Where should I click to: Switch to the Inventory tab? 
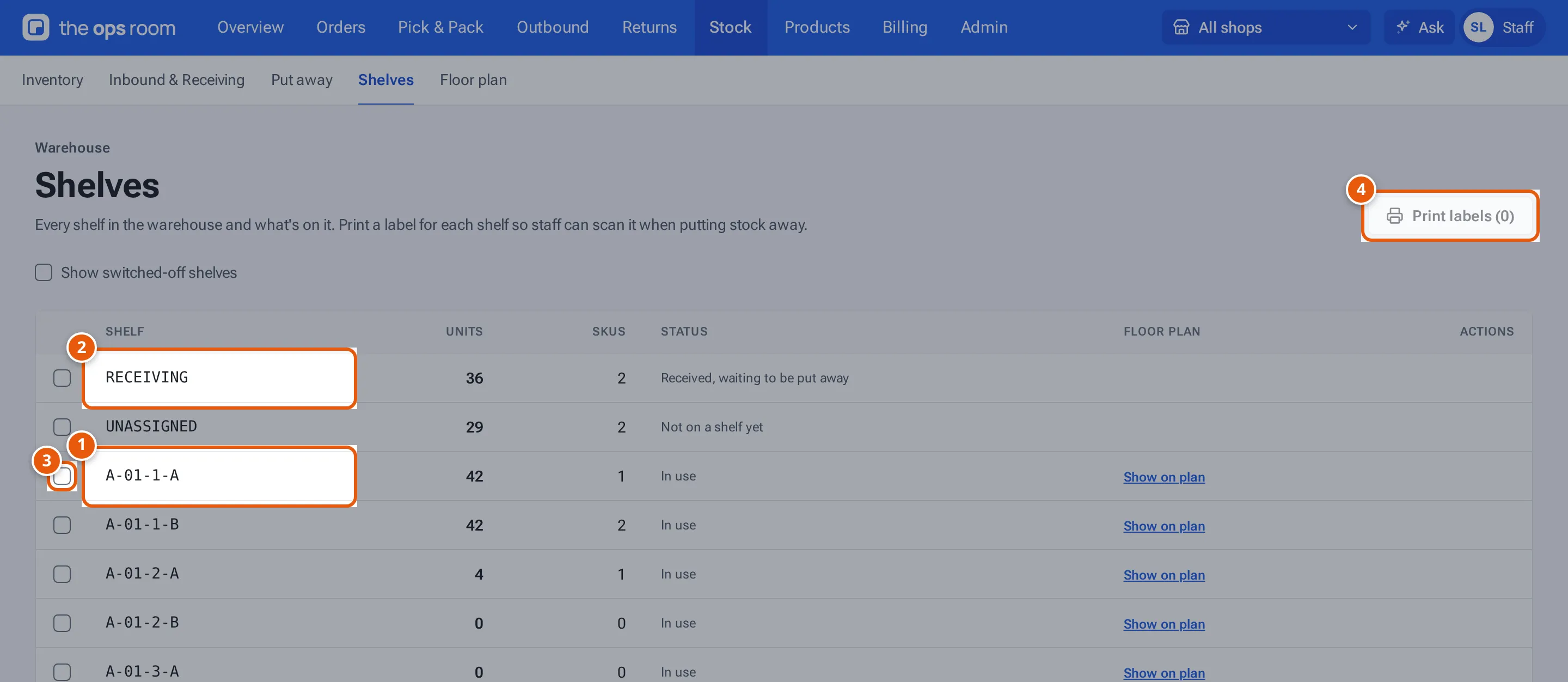click(52, 80)
